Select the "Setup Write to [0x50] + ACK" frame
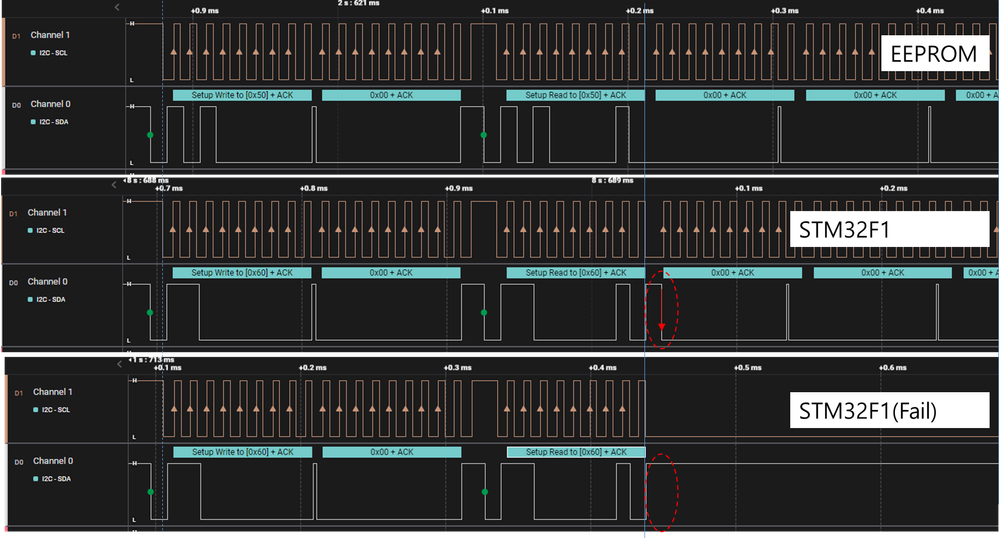999x538 pixels. pos(241,95)
